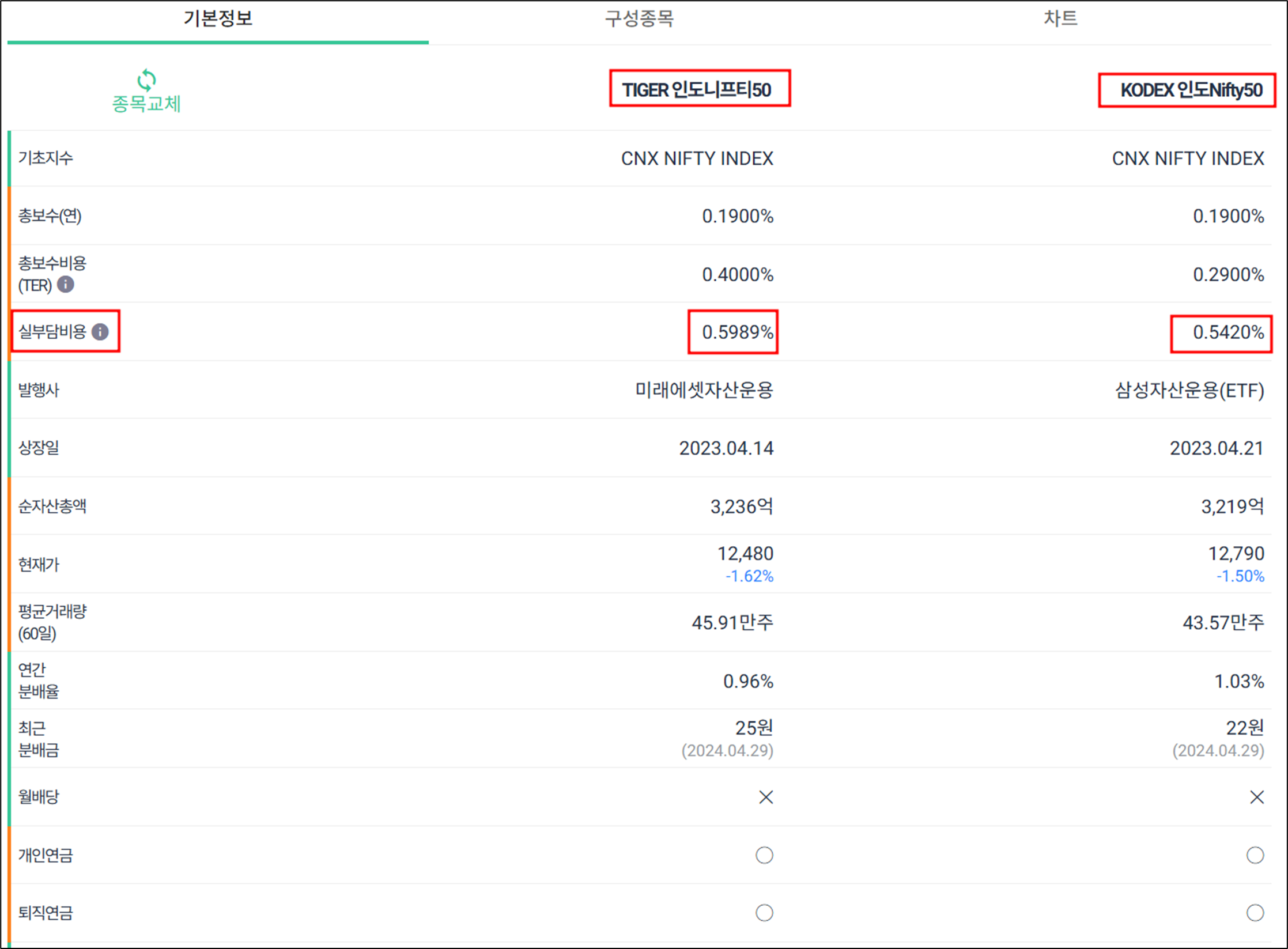The width and height of the screenshot is (1288, 949).
Task: Click the KODEX 개인연금 circle mark
Action: tap(1255, 855)
